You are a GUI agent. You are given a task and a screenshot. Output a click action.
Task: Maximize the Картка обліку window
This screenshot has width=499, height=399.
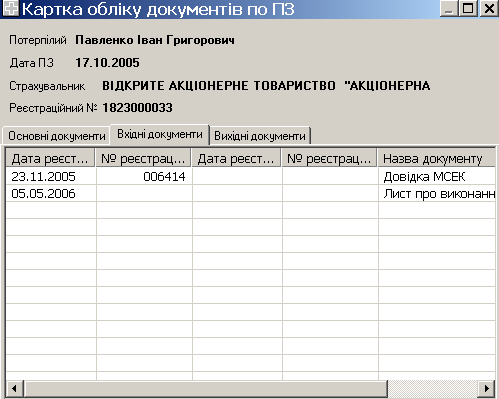pyautogui.click(x=468, y=8)
